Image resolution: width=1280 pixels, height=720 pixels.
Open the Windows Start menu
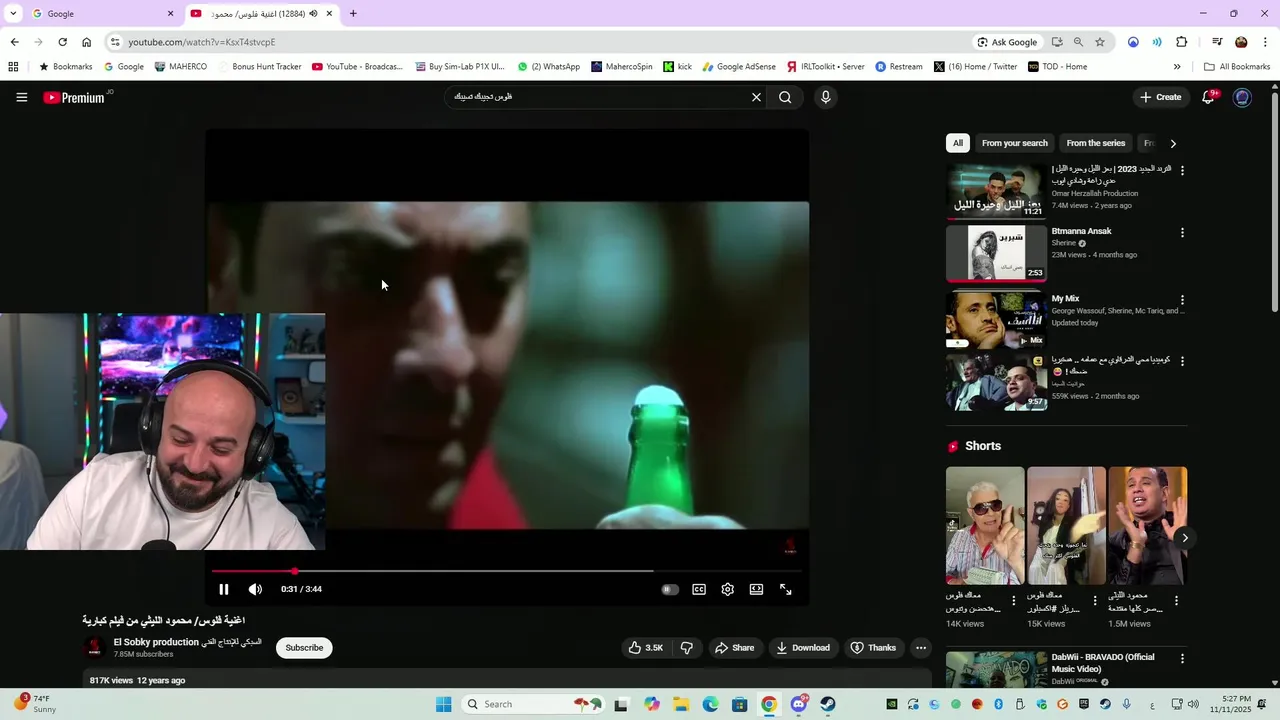point(444,704)
